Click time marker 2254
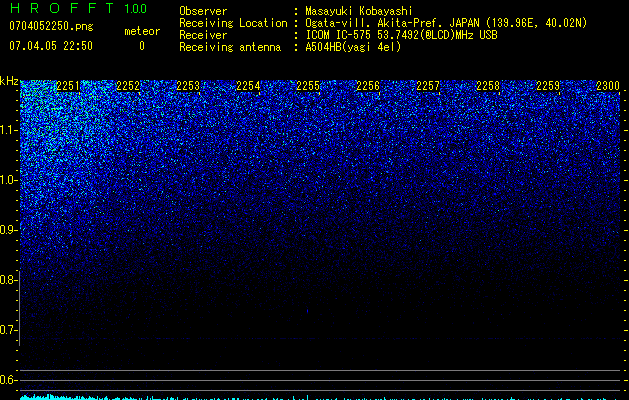The width and height of the screenshot is (629, 400). tap(248, 86)
